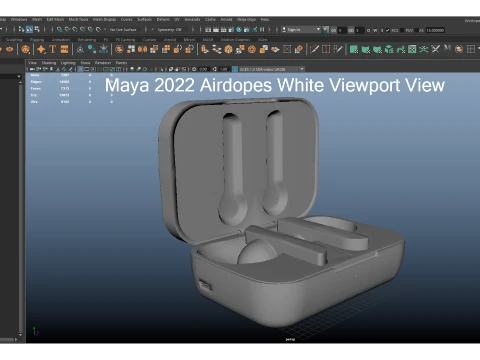Click the square with X shelf icon
This screenshot has width=480, height=360.
(287, 49)
